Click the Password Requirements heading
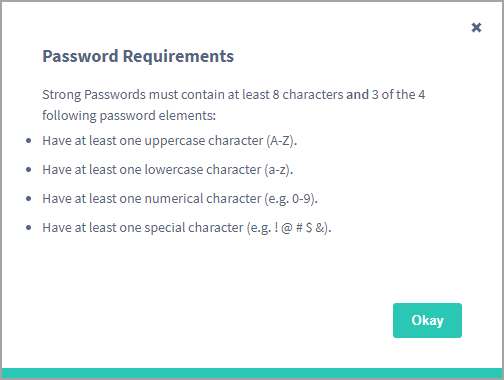 click(138, 56)
